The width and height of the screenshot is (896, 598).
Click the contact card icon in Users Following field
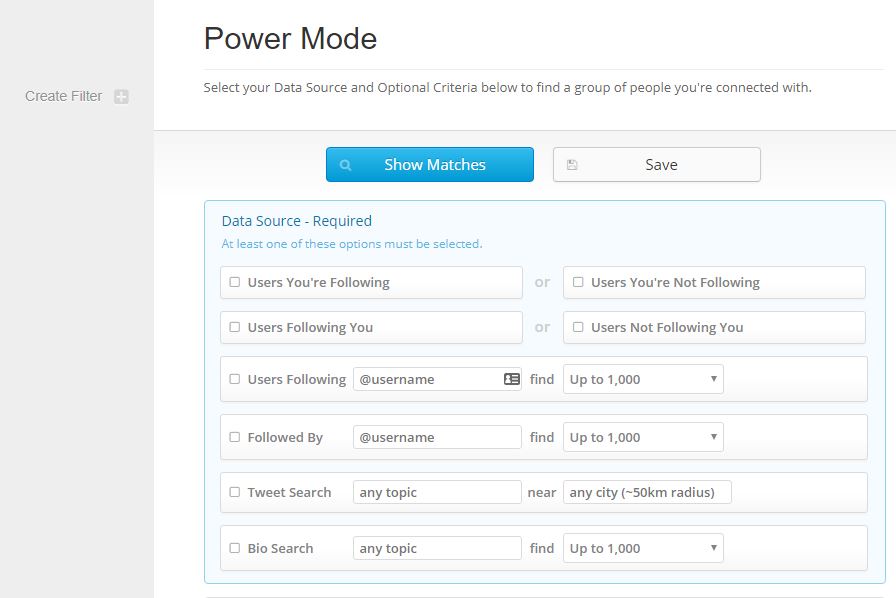[x=511, y=379]
